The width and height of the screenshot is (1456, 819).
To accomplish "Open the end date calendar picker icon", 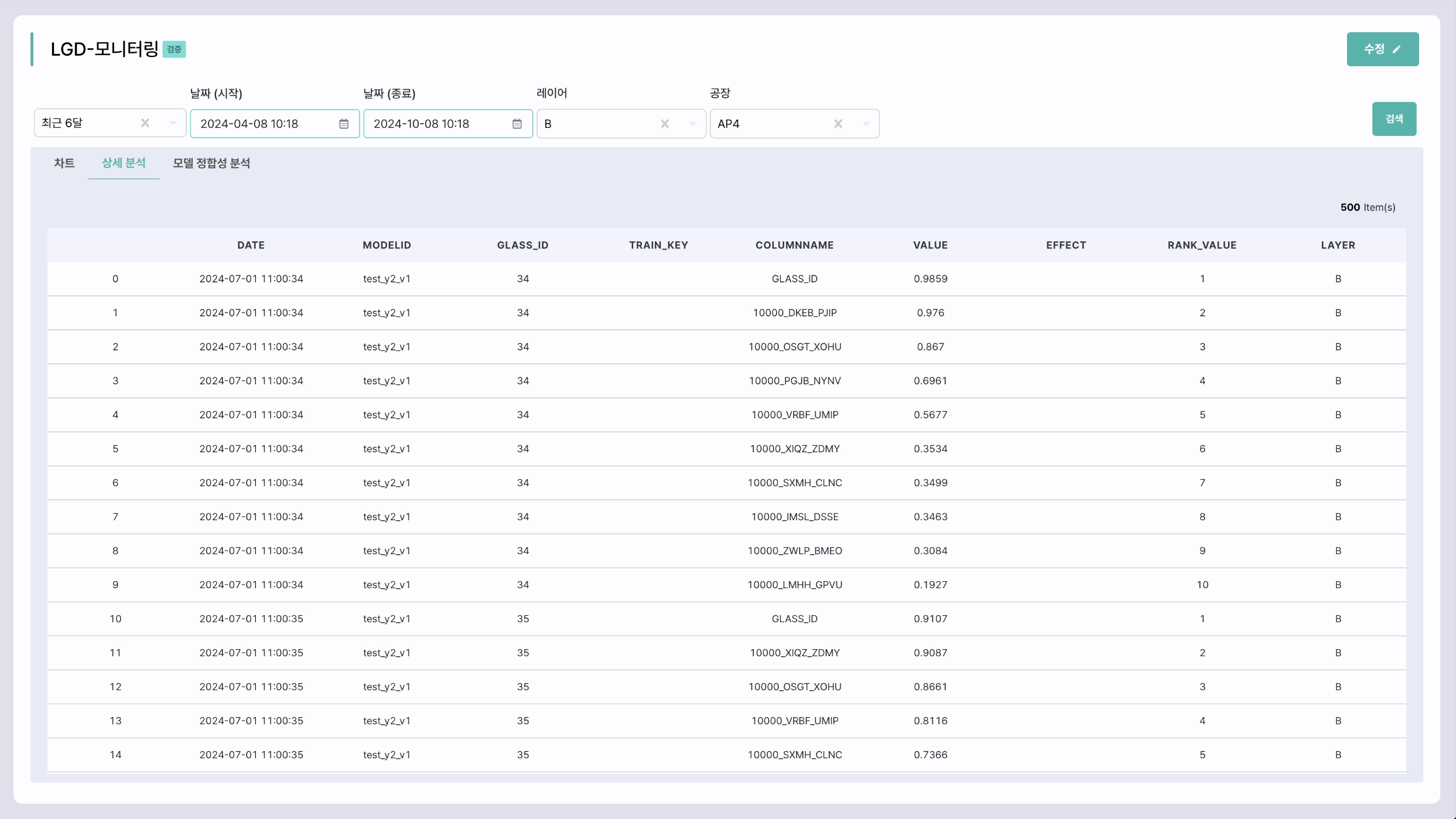I will point(517,124).
